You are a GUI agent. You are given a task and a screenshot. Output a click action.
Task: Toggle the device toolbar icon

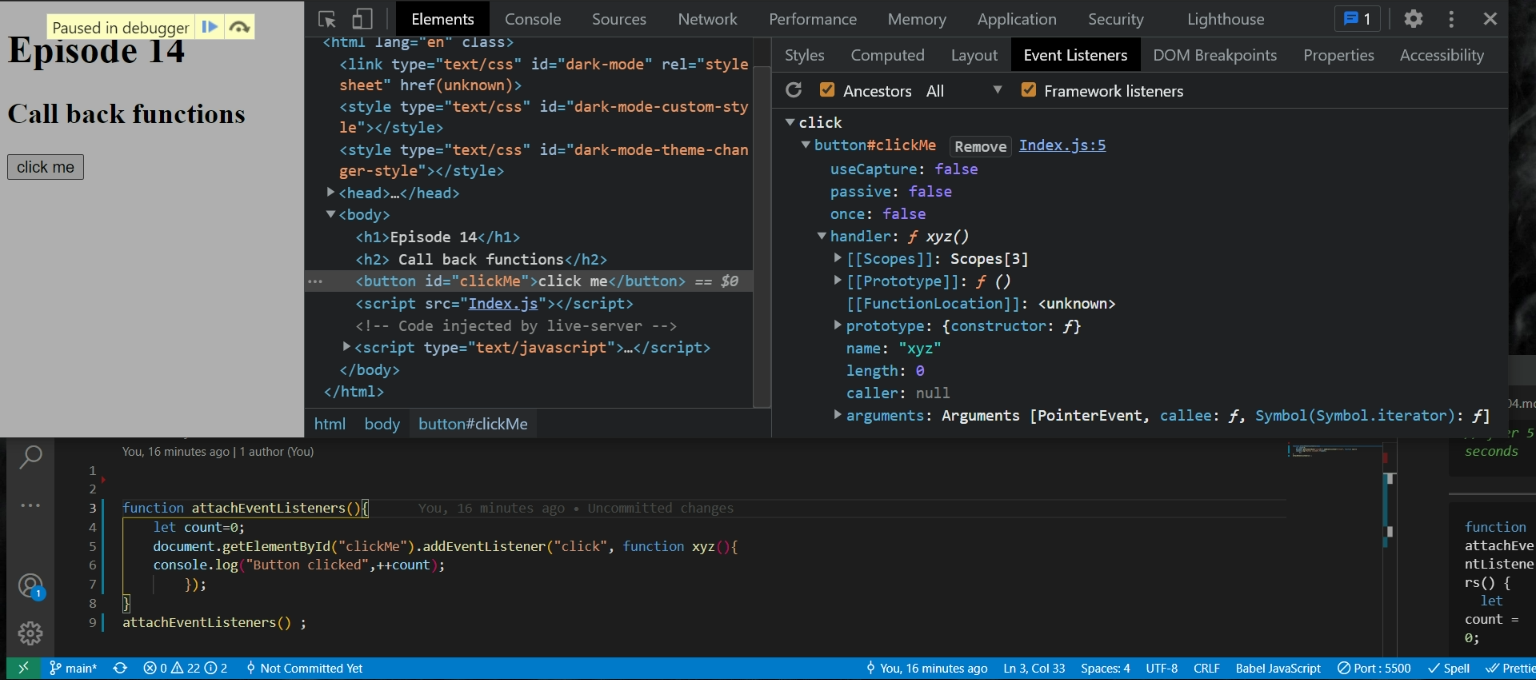[362, 19]
